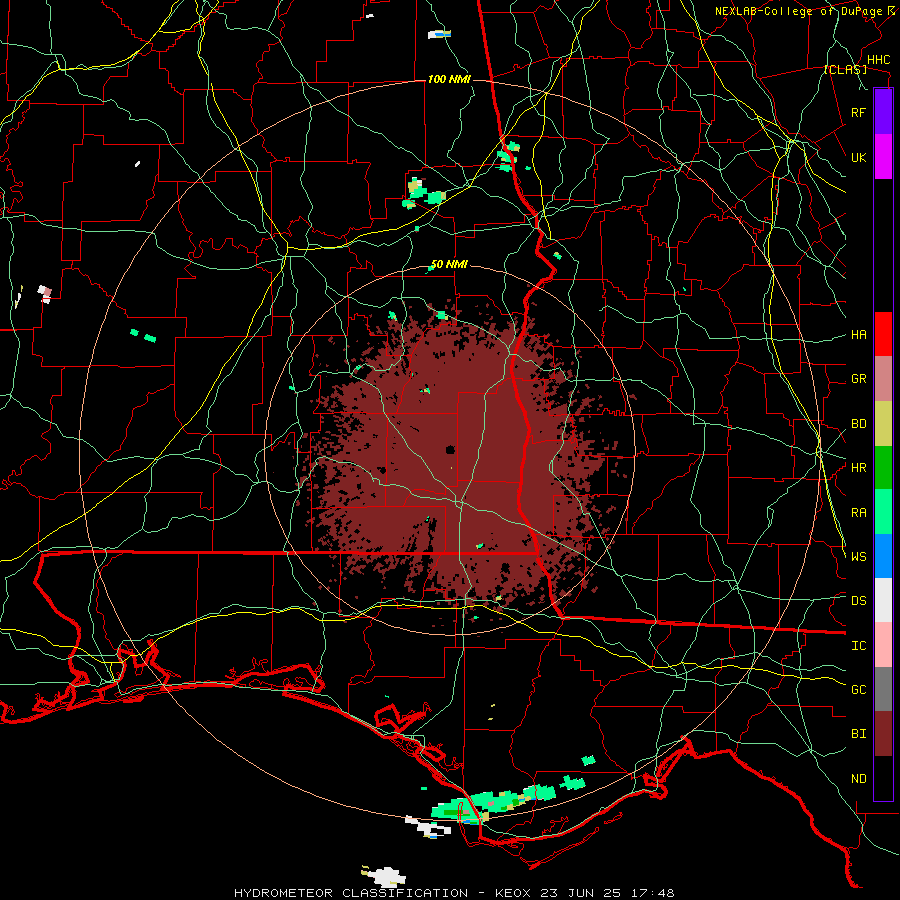Click the HA red legend swatch
The width and height of the screenshot is (900, 900).
[883, 334]
